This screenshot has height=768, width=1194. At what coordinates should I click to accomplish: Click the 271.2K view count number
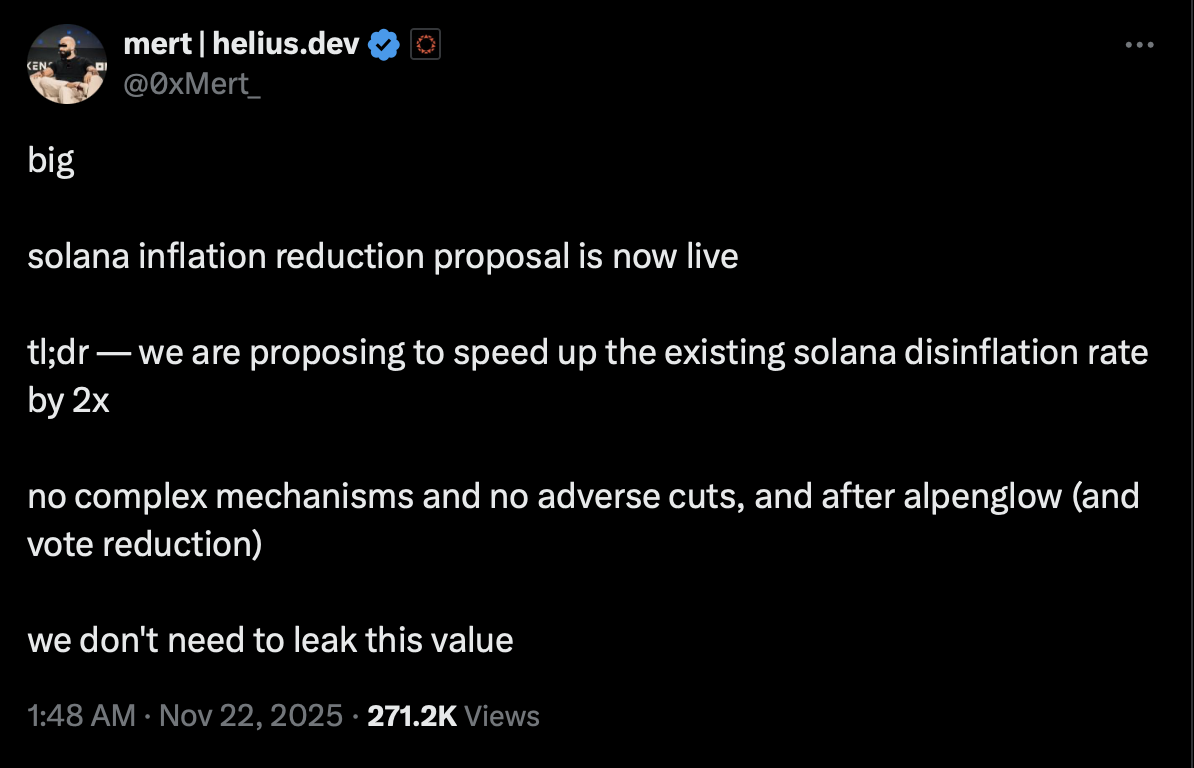412,716
